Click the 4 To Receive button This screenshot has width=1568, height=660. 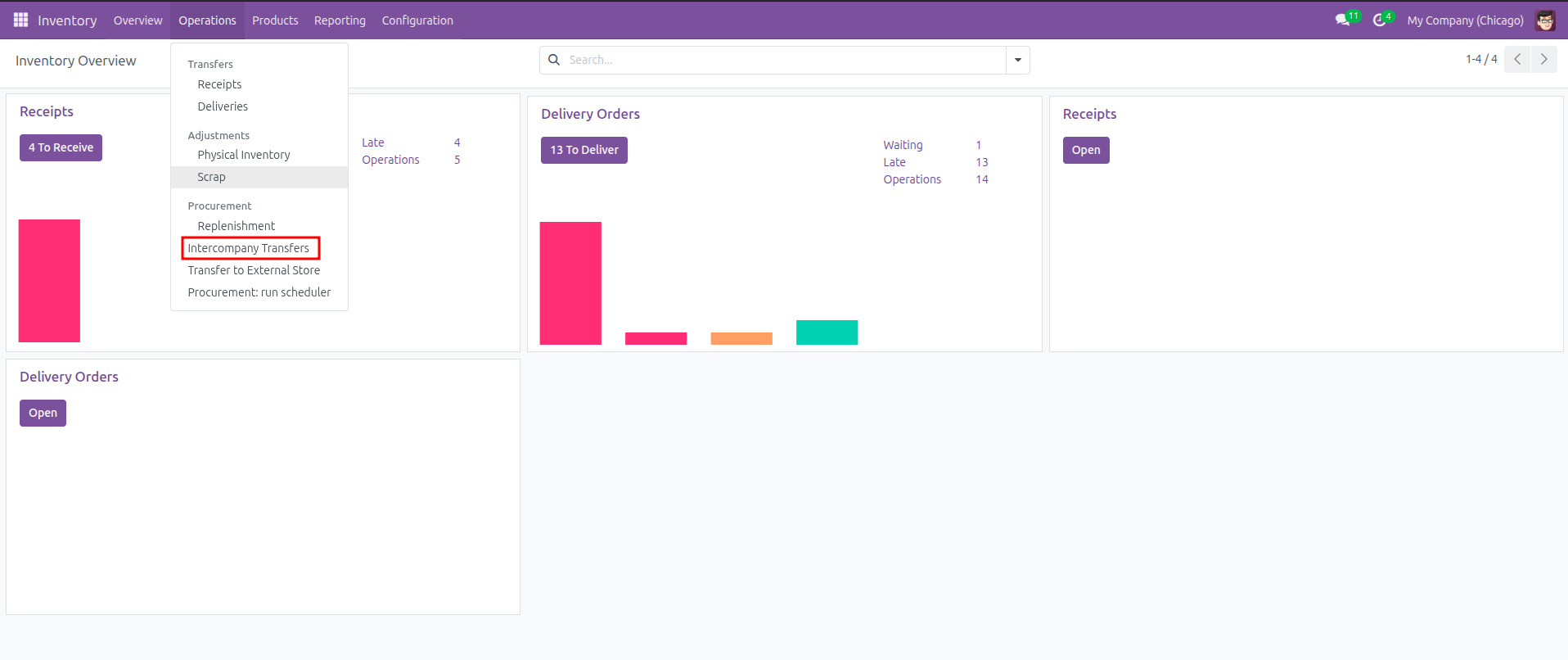tap(61, 147)
